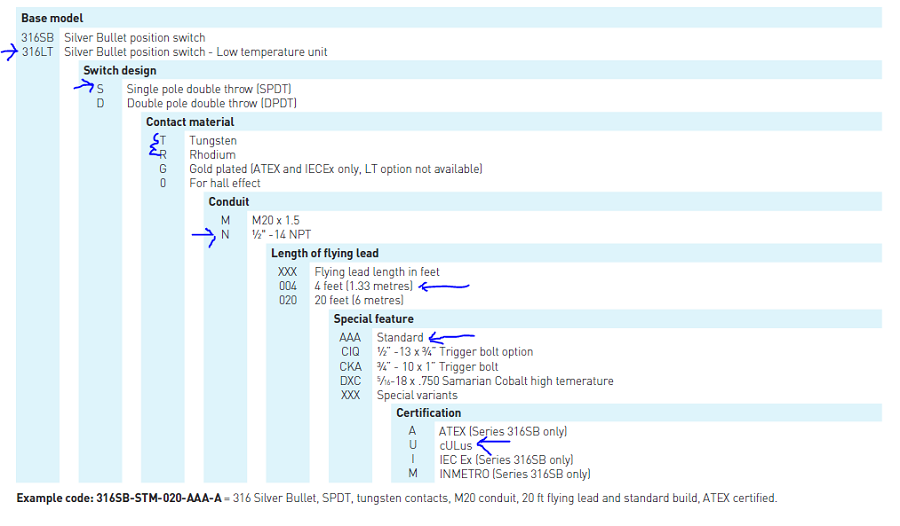The width and height of the screenshot is (900, 526).
Task: Select '½" -13 x ¾" Trigger bolt option' text
Action: click(455, 352)
